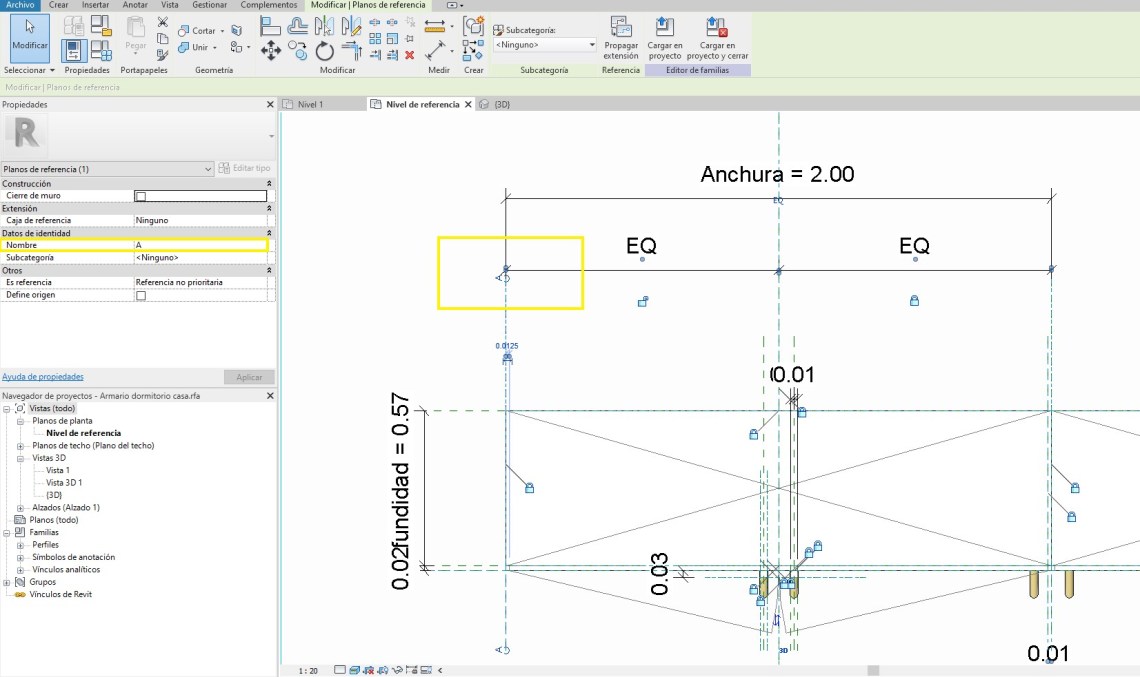Click the Aplicar button

(249, 377)
